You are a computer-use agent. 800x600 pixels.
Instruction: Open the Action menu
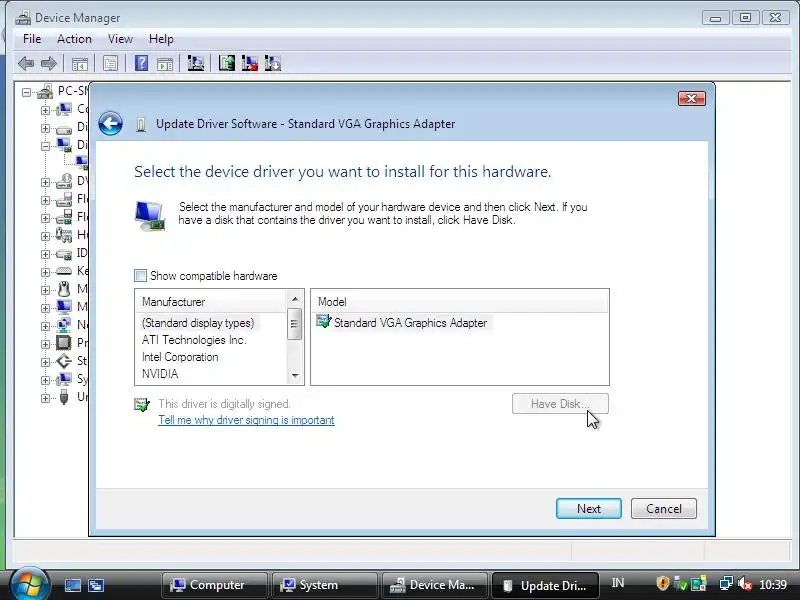pyautogui.click(x=74, y=39)
